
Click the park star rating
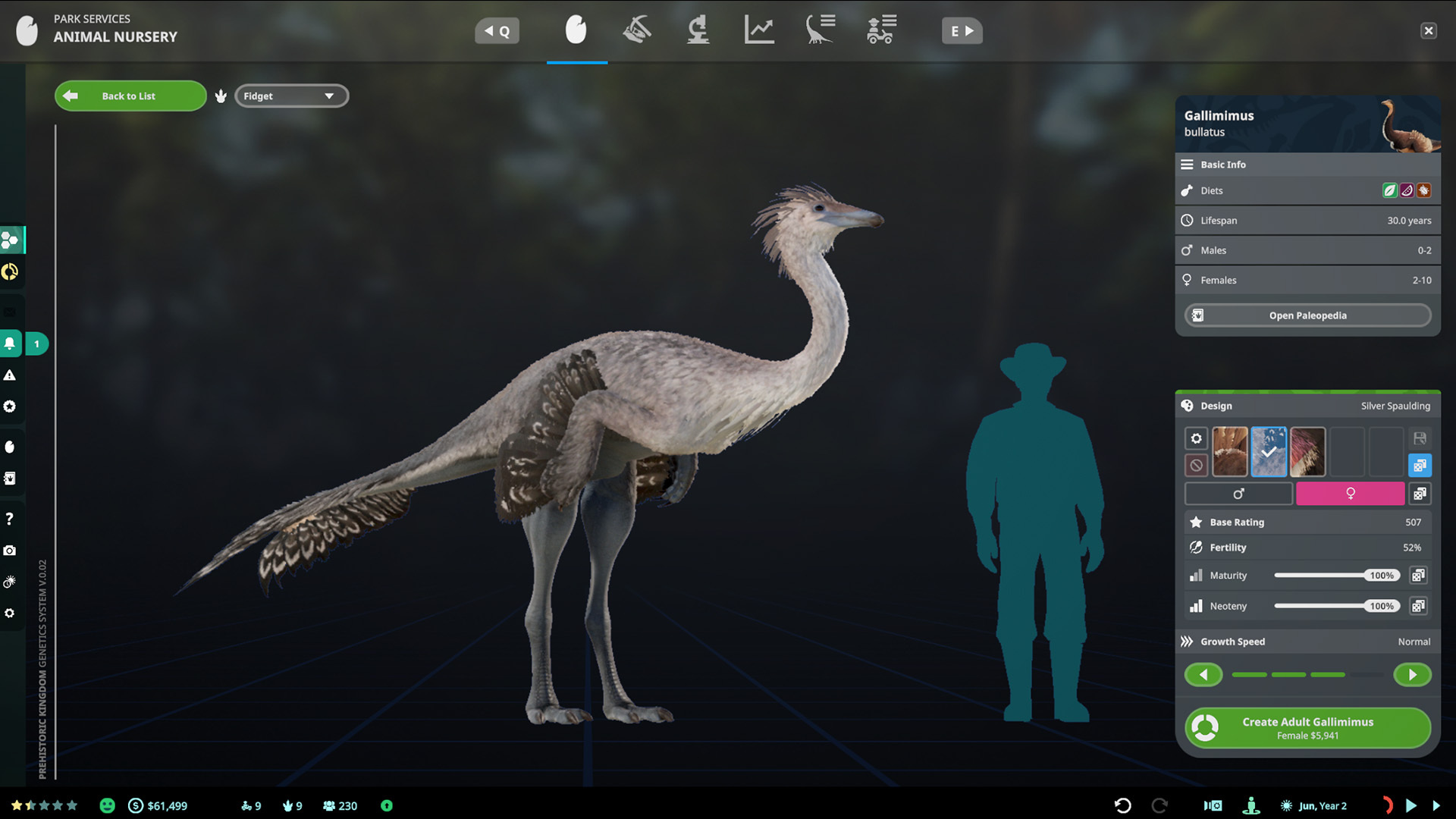44,805
